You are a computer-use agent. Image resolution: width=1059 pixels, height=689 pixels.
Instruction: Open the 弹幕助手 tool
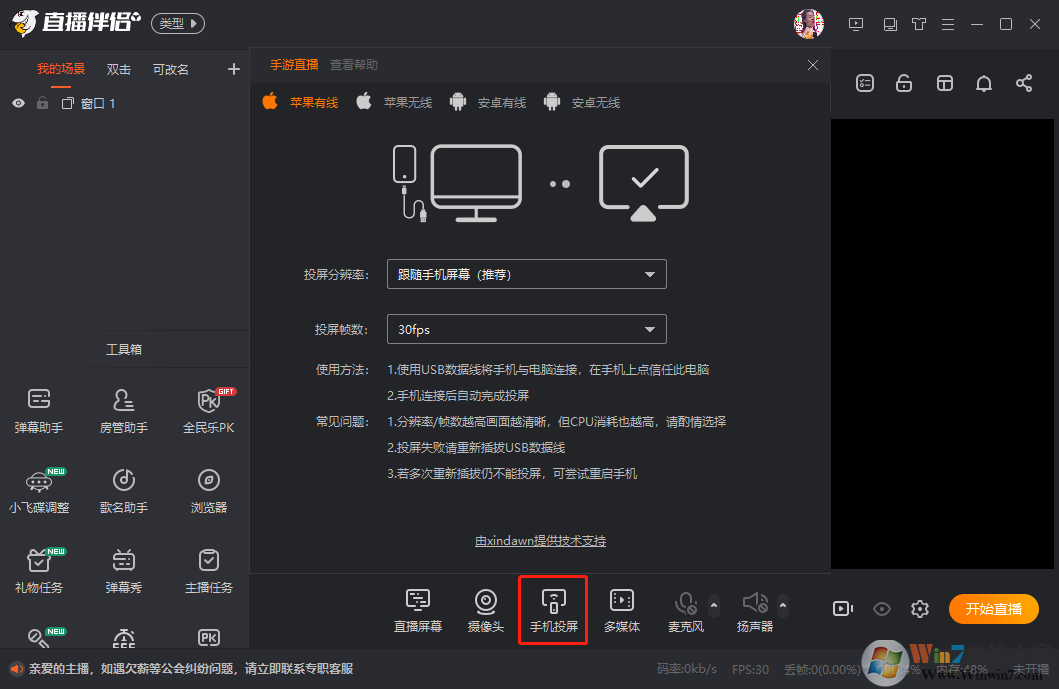39,410
